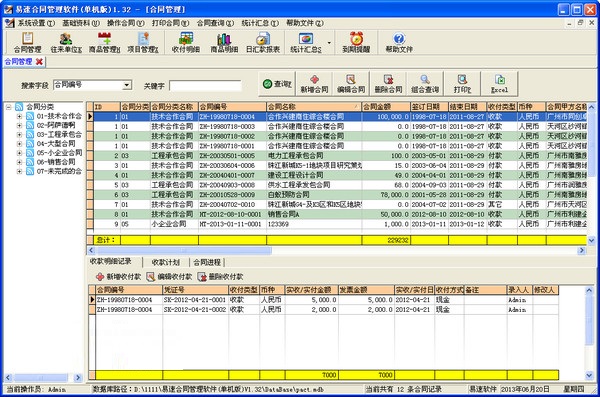Click 新增合同 button

(x=314, y=83)
